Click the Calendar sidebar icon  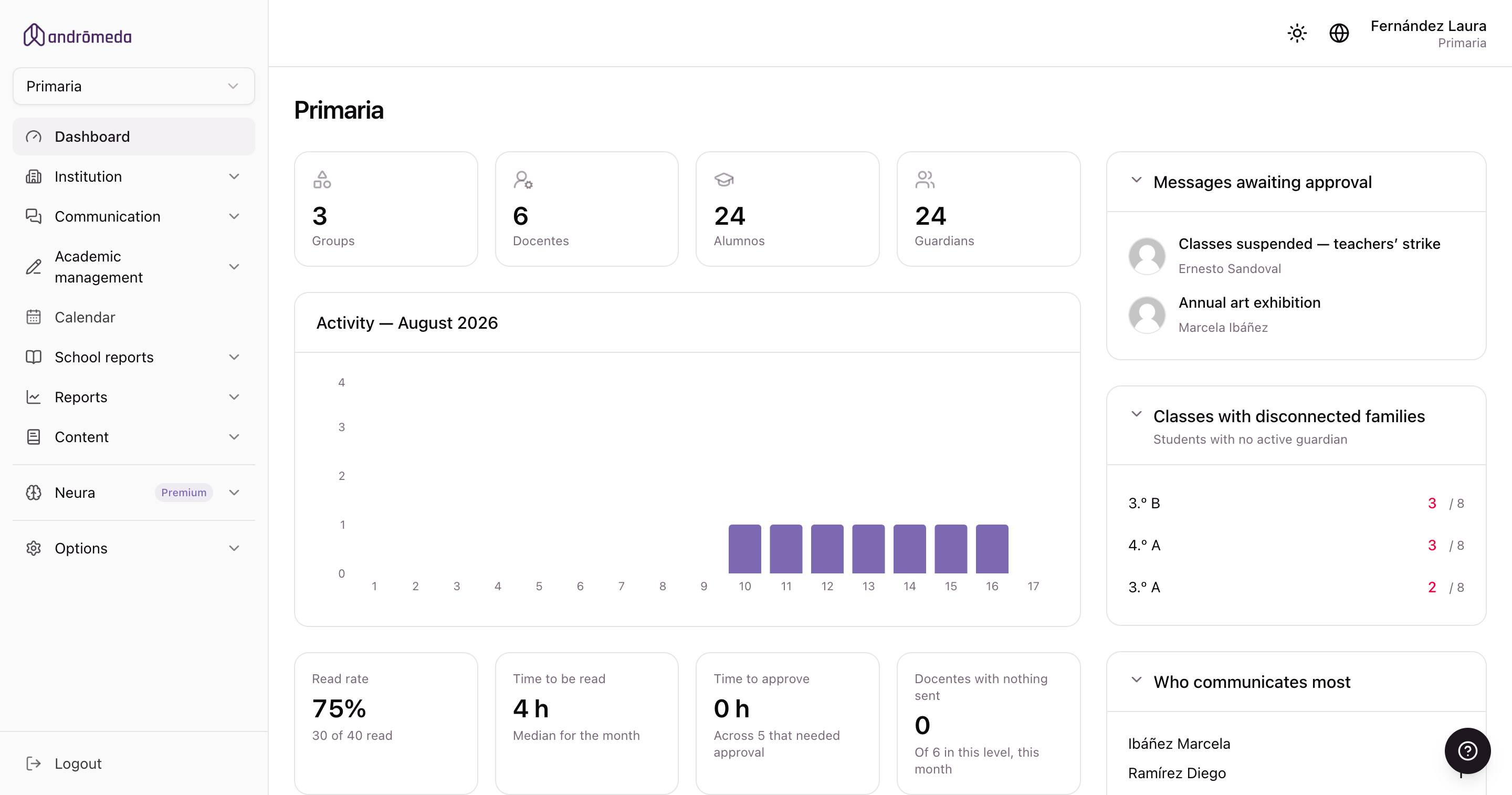pos(34,317)
